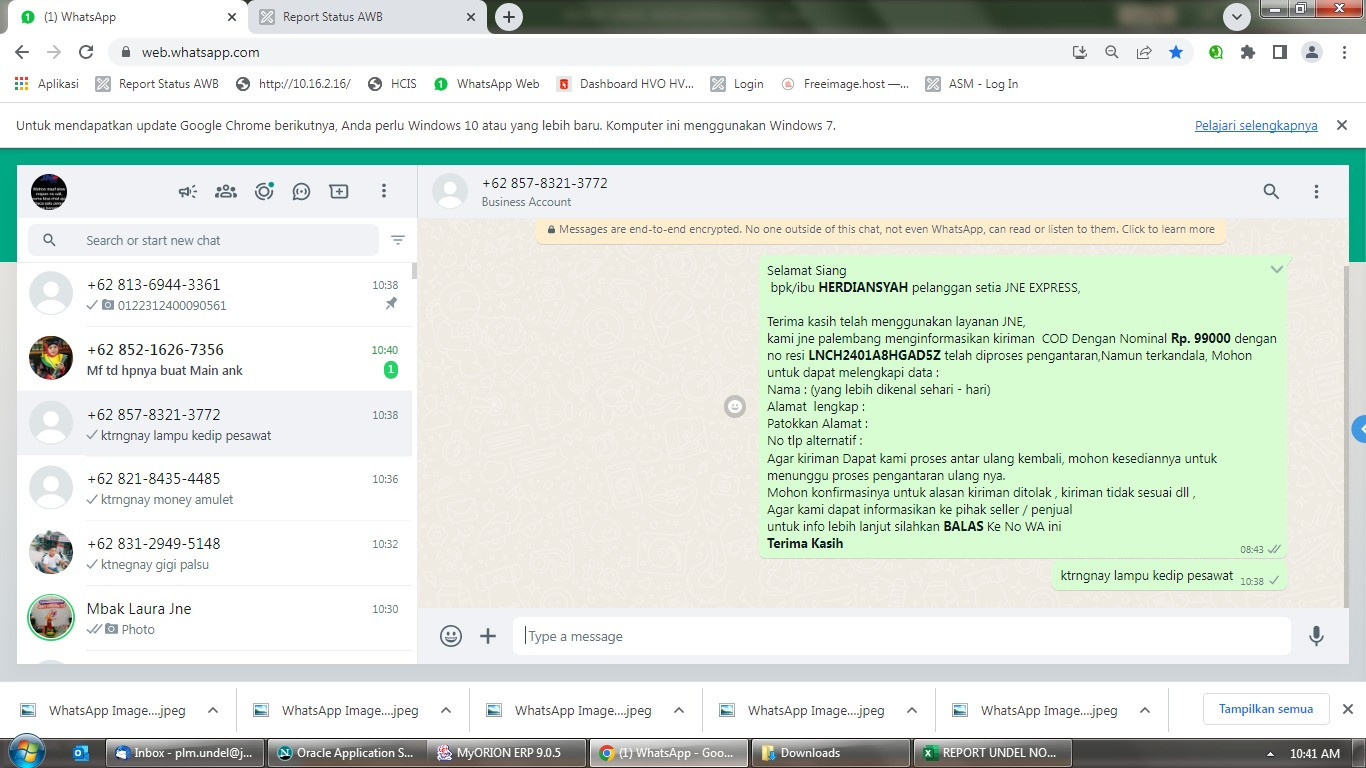Expand last WhatsApp Image download options

point(1145,710)
